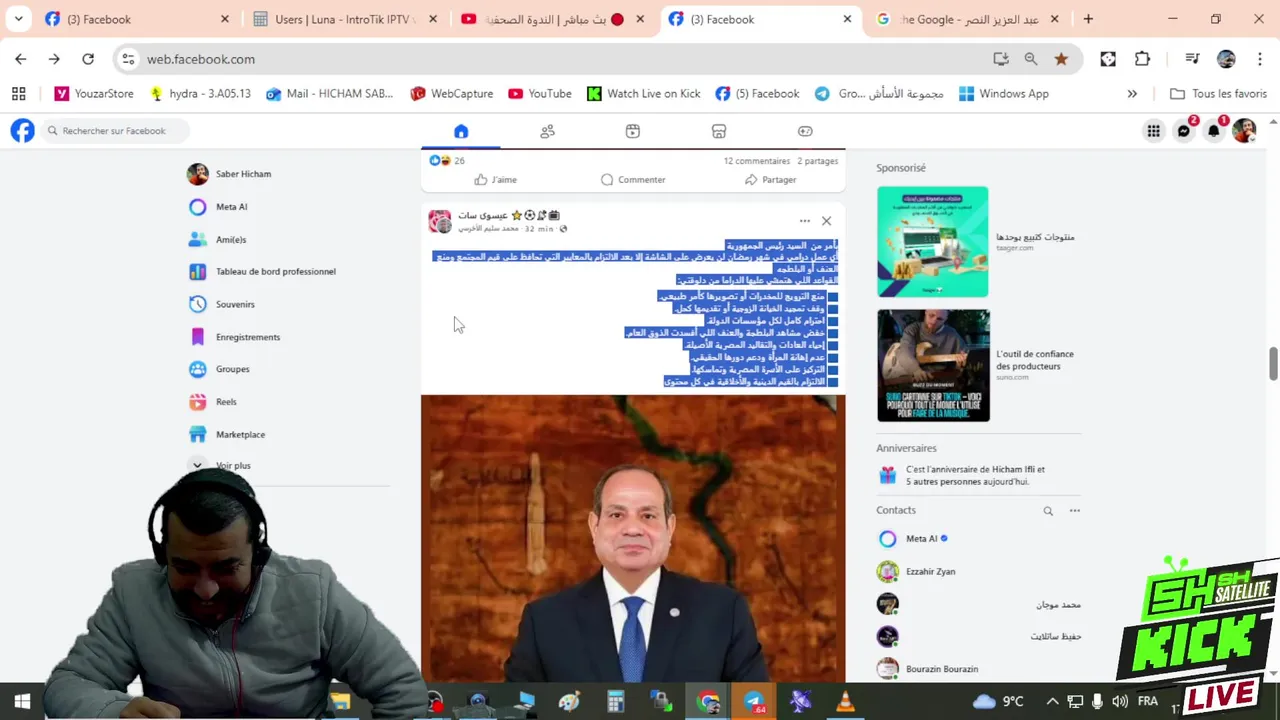The image size is (1280, 720).
Task: Open Watch Live on Kick bookmark
Action: 643,94
